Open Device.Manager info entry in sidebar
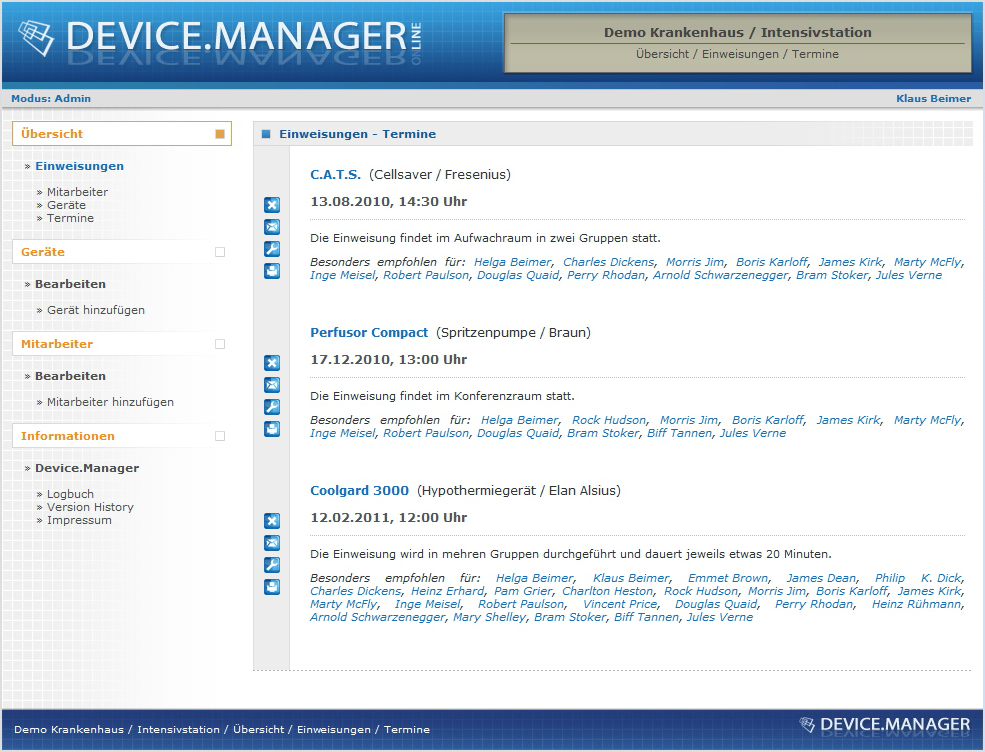The image size is (985, 752). tap(87, 468)
